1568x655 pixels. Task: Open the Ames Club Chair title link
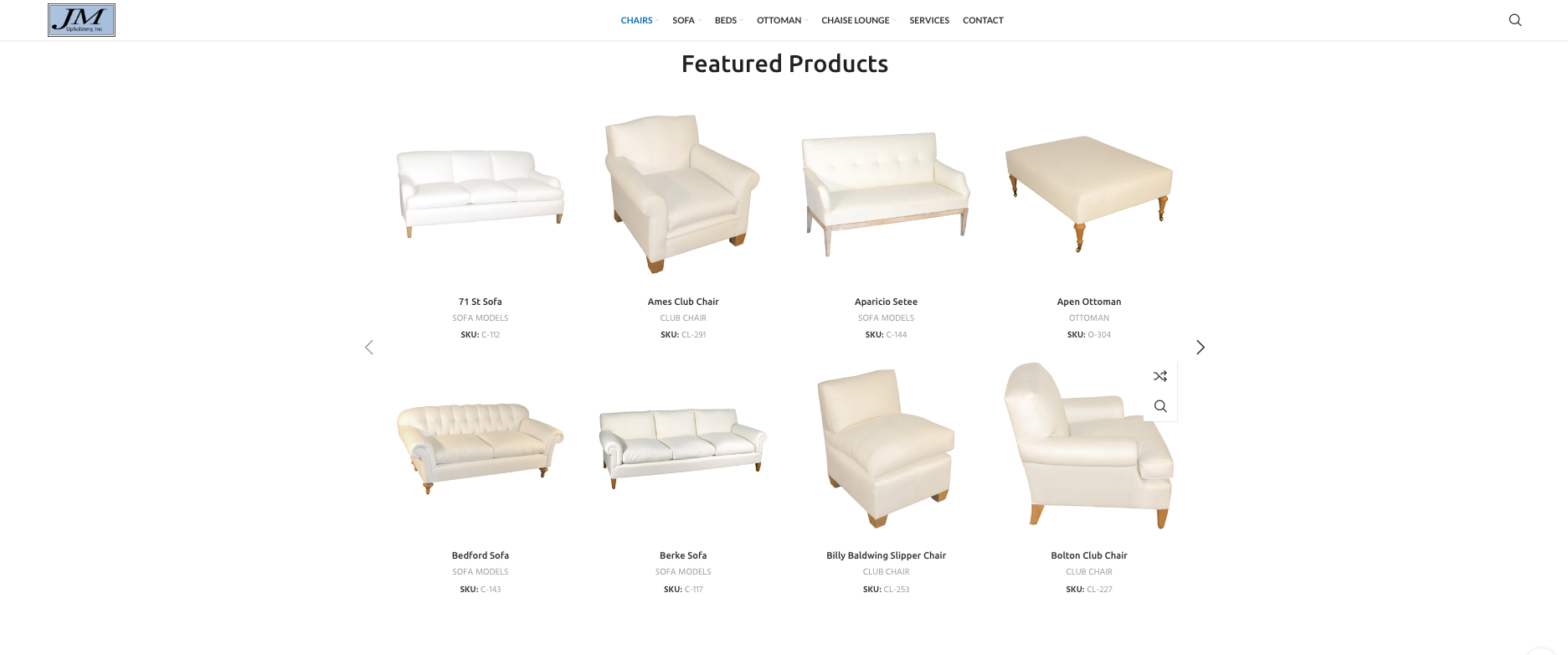[683, 302]
